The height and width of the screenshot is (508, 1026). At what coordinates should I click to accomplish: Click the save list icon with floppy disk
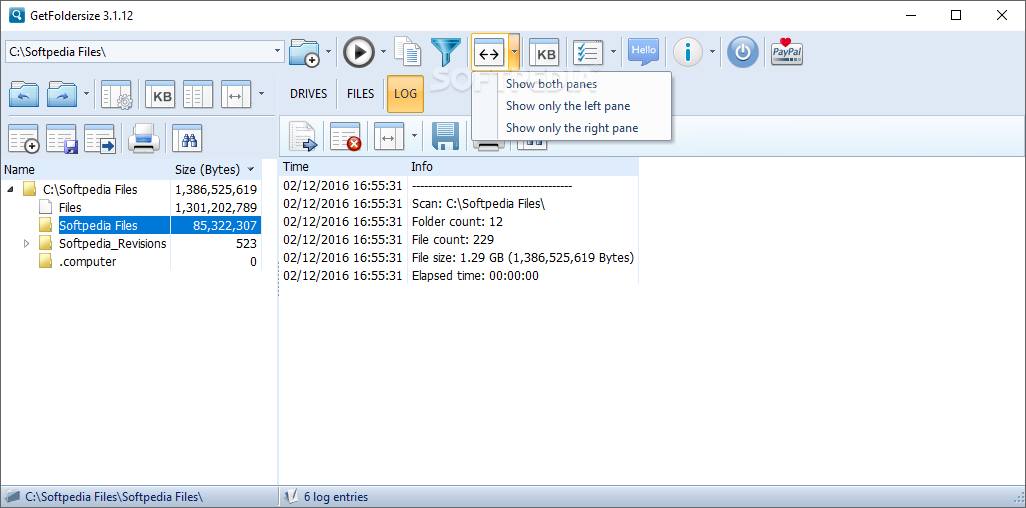[62, 138]
